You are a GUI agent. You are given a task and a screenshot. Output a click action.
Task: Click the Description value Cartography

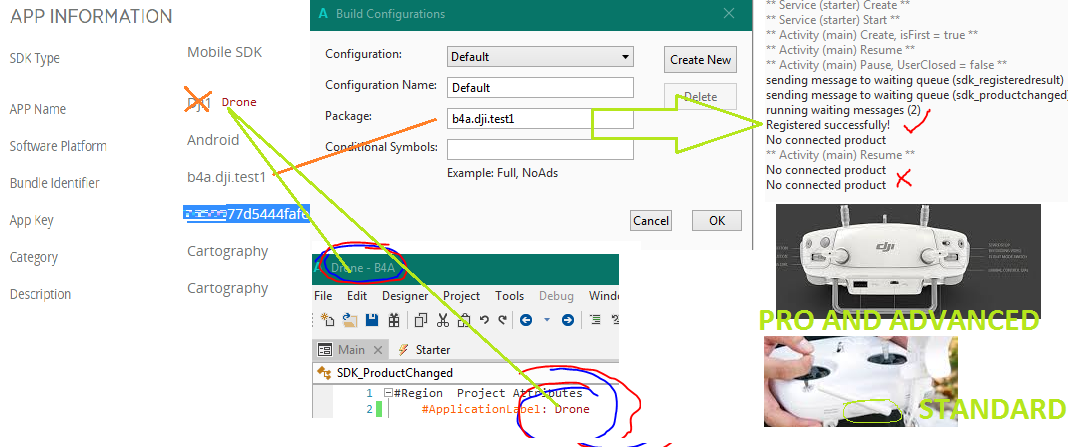pyautogui.click(x=227, y=289)
